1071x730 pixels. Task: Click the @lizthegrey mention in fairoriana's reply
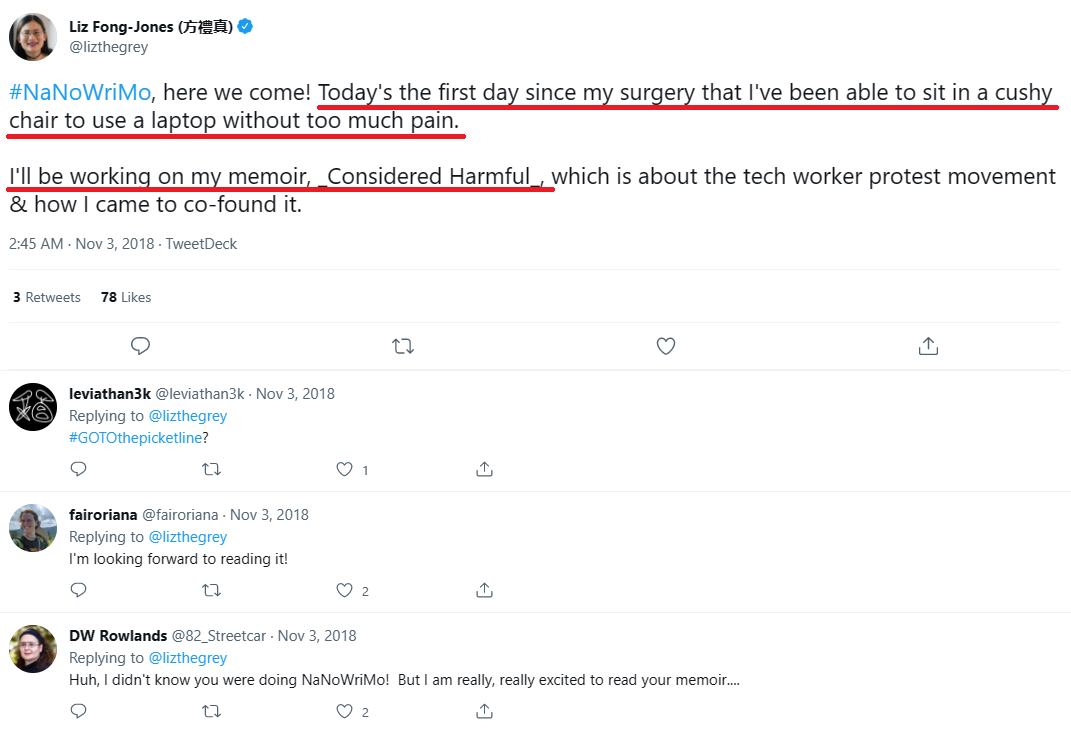point(188,537)
